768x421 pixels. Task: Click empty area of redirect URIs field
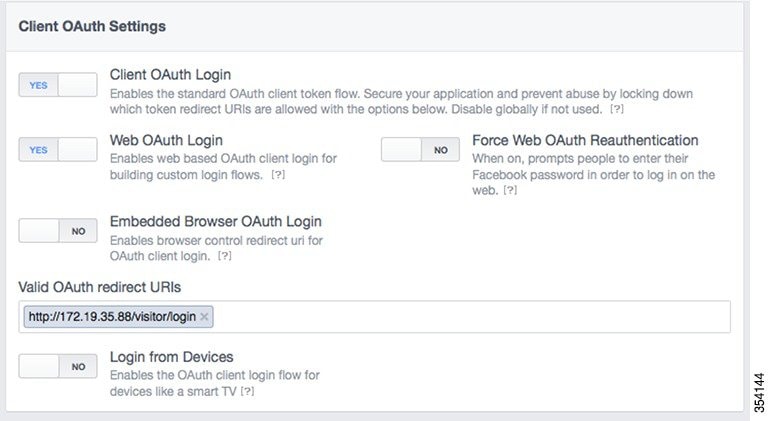click(x=470, y=317)
